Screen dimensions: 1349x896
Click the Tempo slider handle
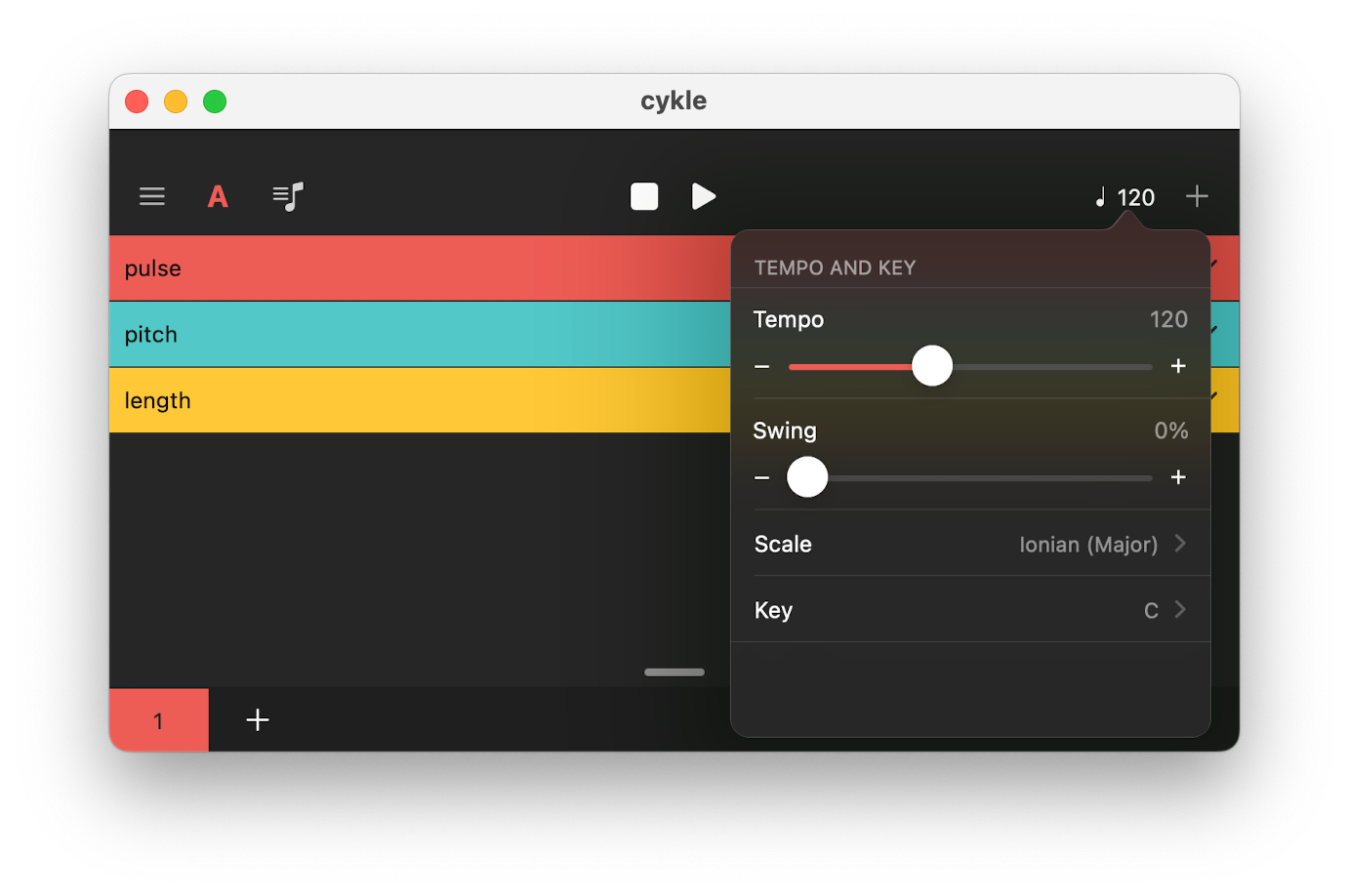(x=932, y=366)
